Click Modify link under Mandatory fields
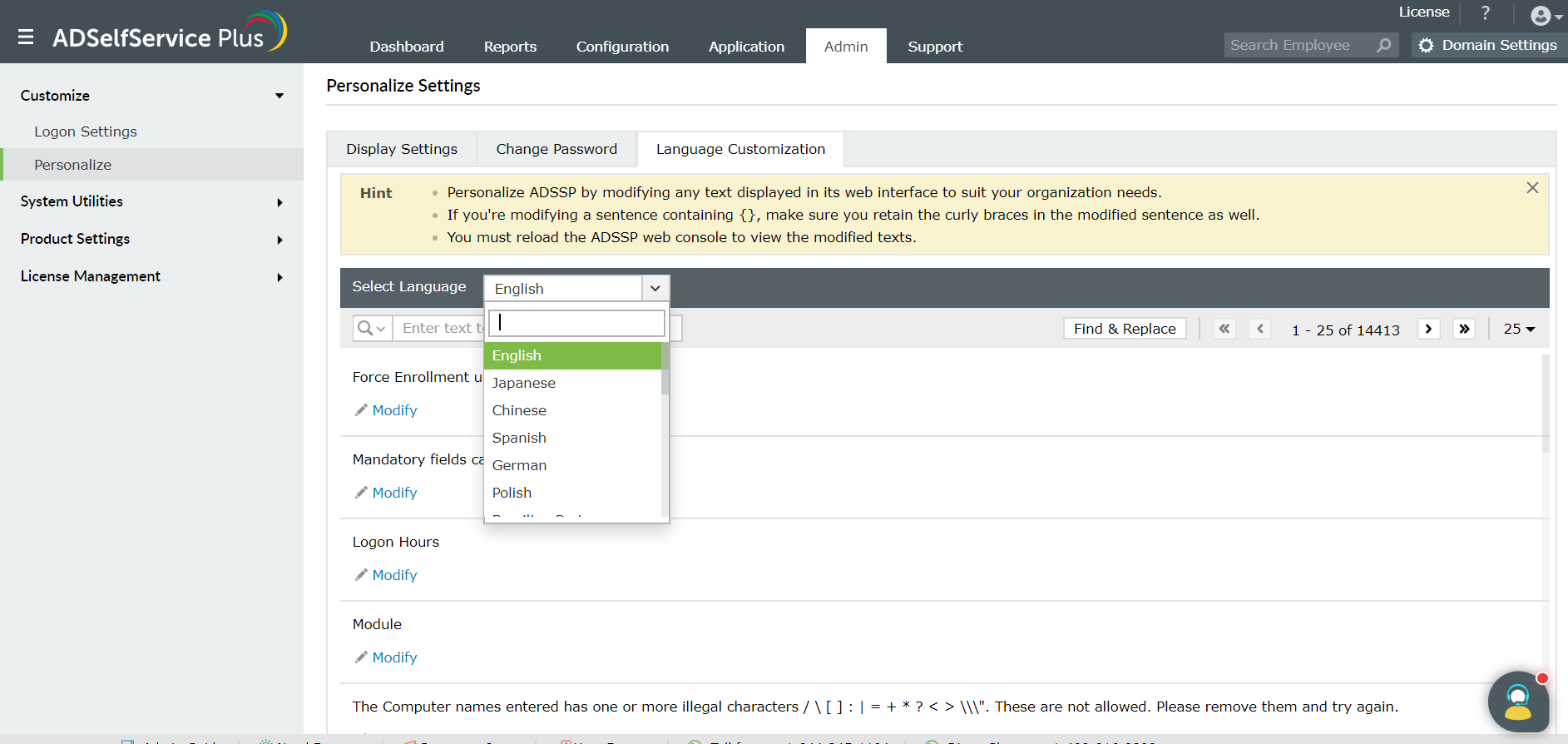The width and height of the screenshot is (1568, 744). [394, 493]
